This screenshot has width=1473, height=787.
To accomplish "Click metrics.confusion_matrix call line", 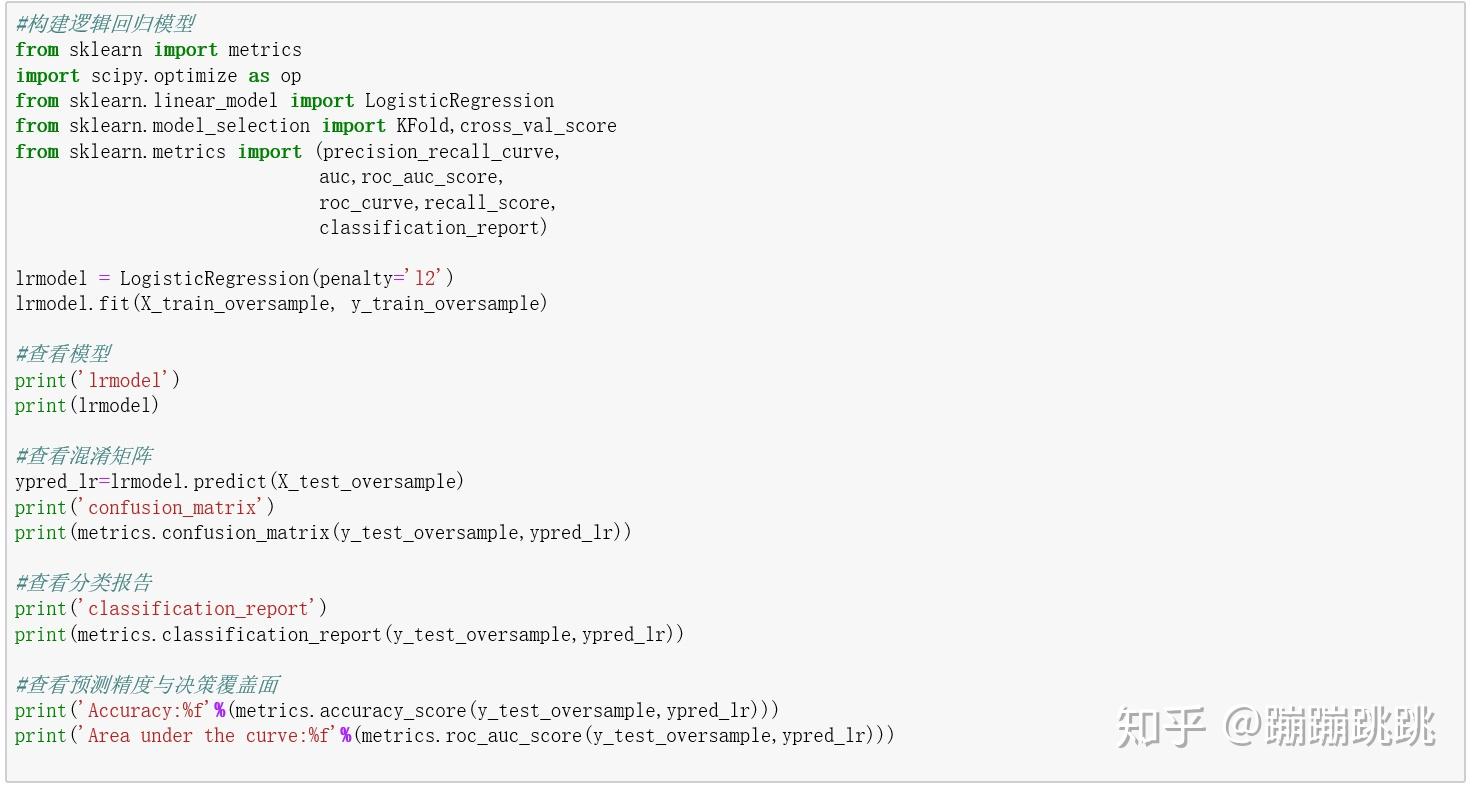I will [323, 533].
